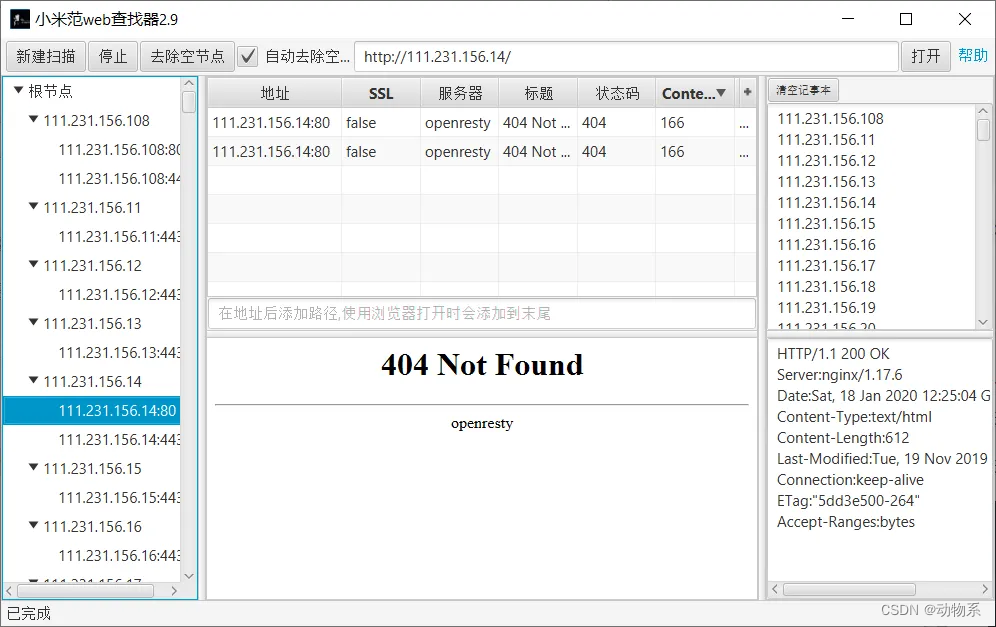Click notepad entry 111.231.156.15
The width and height of the screenshot is (996, 627).
point(826,224)
